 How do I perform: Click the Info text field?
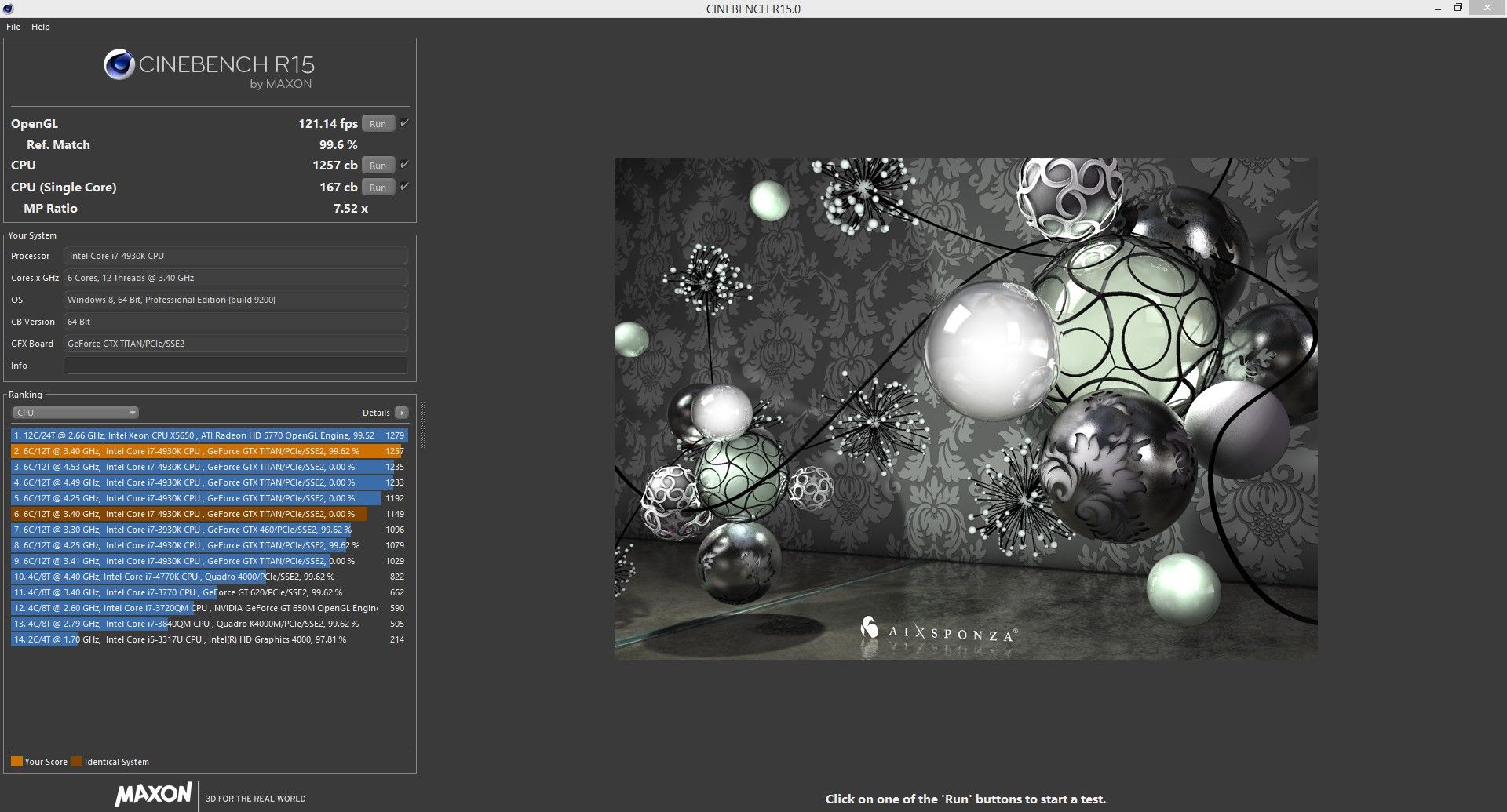235,366
